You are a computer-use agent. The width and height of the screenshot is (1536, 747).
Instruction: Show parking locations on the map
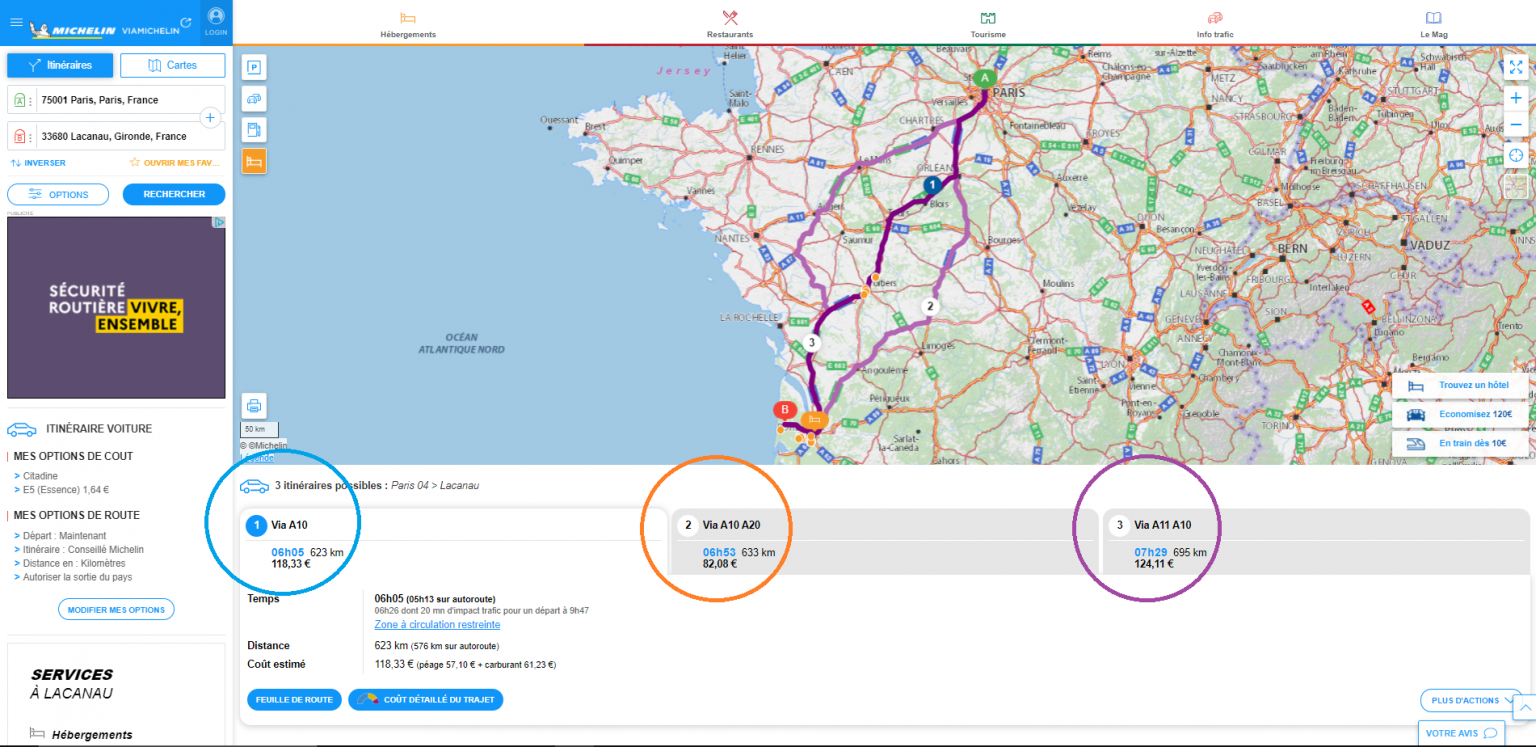tap(253, 66)
